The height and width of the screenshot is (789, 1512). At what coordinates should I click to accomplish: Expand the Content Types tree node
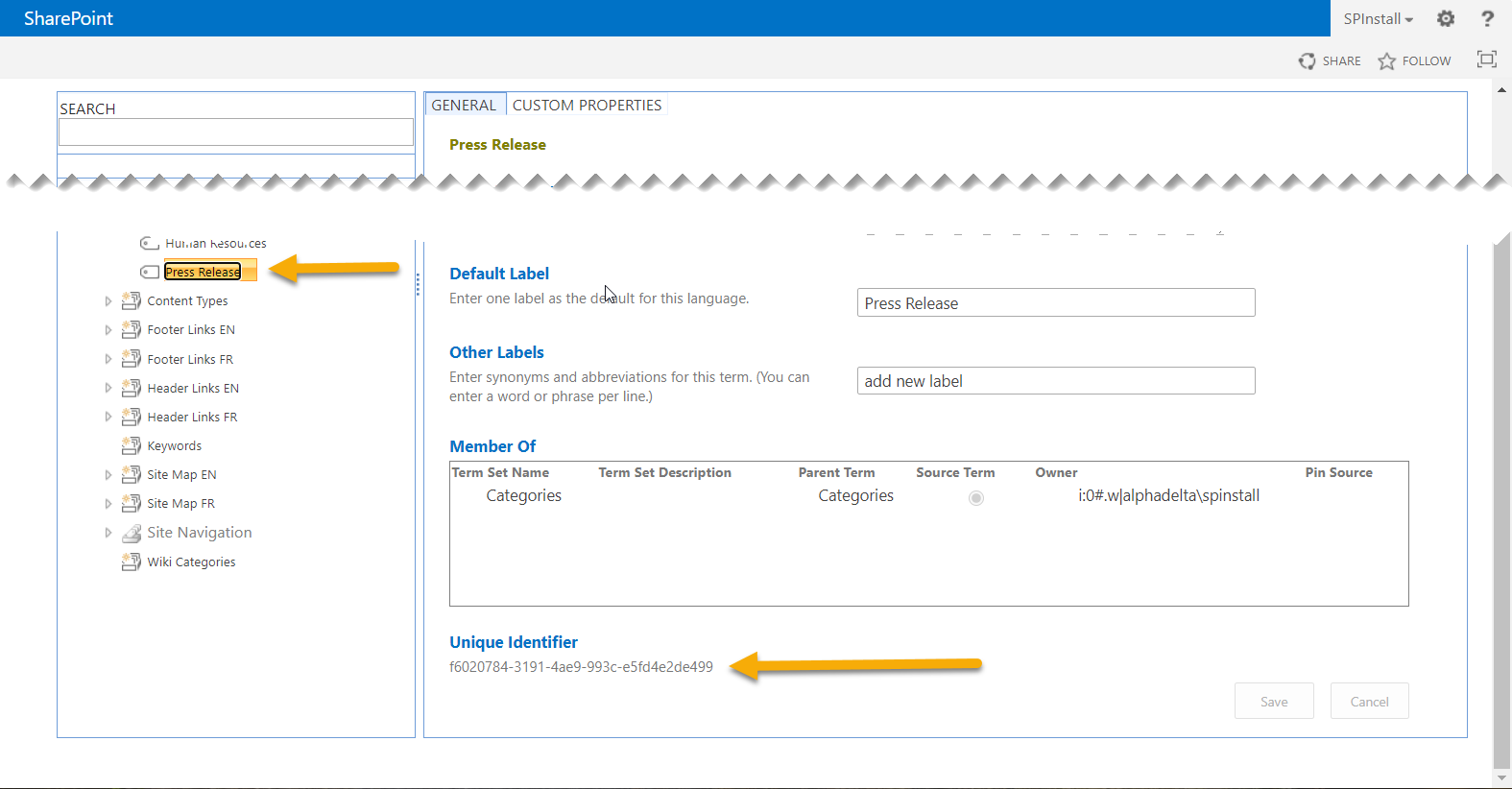(x=108, y=301)
